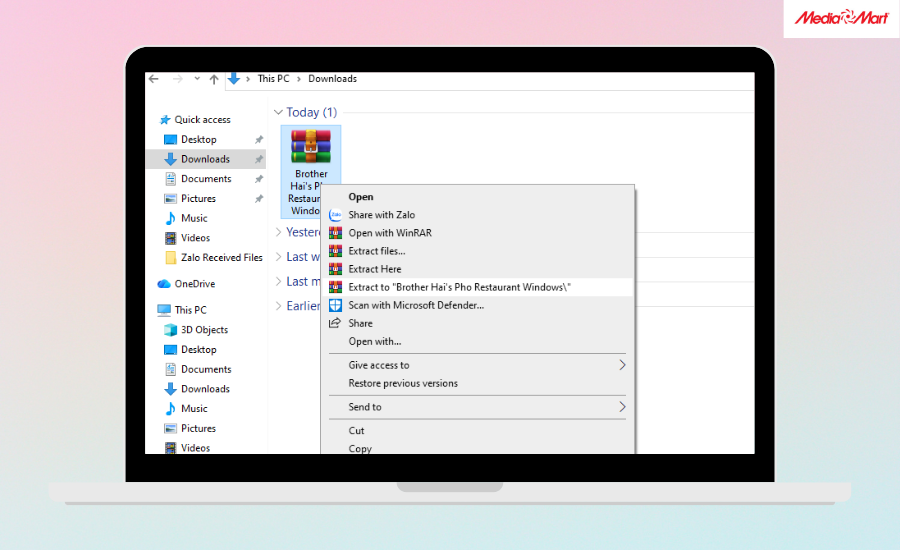Open 3D Objects folder in sidebar
Viewport: 900px width, 550px height.
204,330
